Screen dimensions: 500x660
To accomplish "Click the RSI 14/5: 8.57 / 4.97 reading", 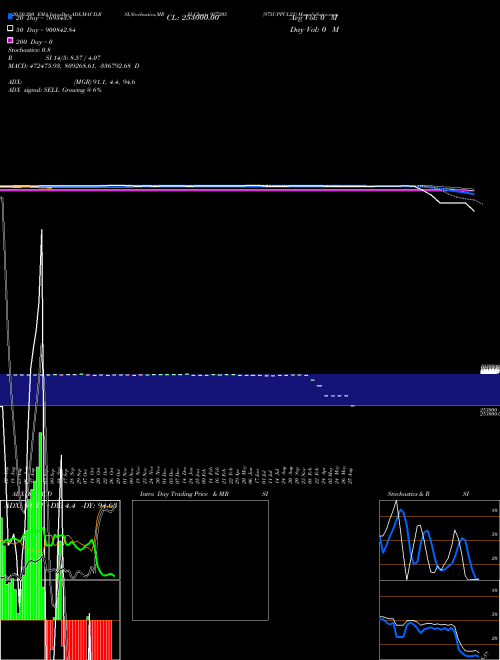I will click(x=54, y=58).
